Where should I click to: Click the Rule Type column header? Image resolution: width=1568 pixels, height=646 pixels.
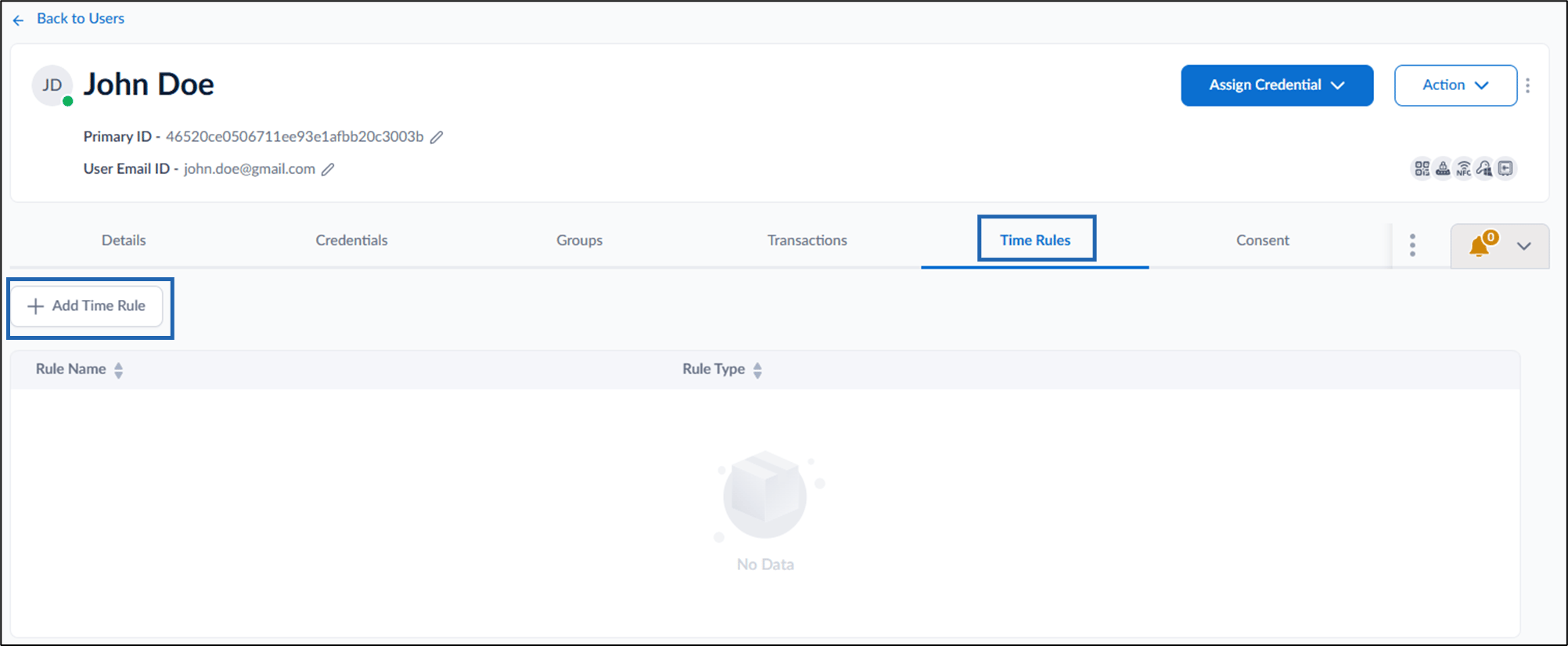pyautogui.click(x=714, y=369)
